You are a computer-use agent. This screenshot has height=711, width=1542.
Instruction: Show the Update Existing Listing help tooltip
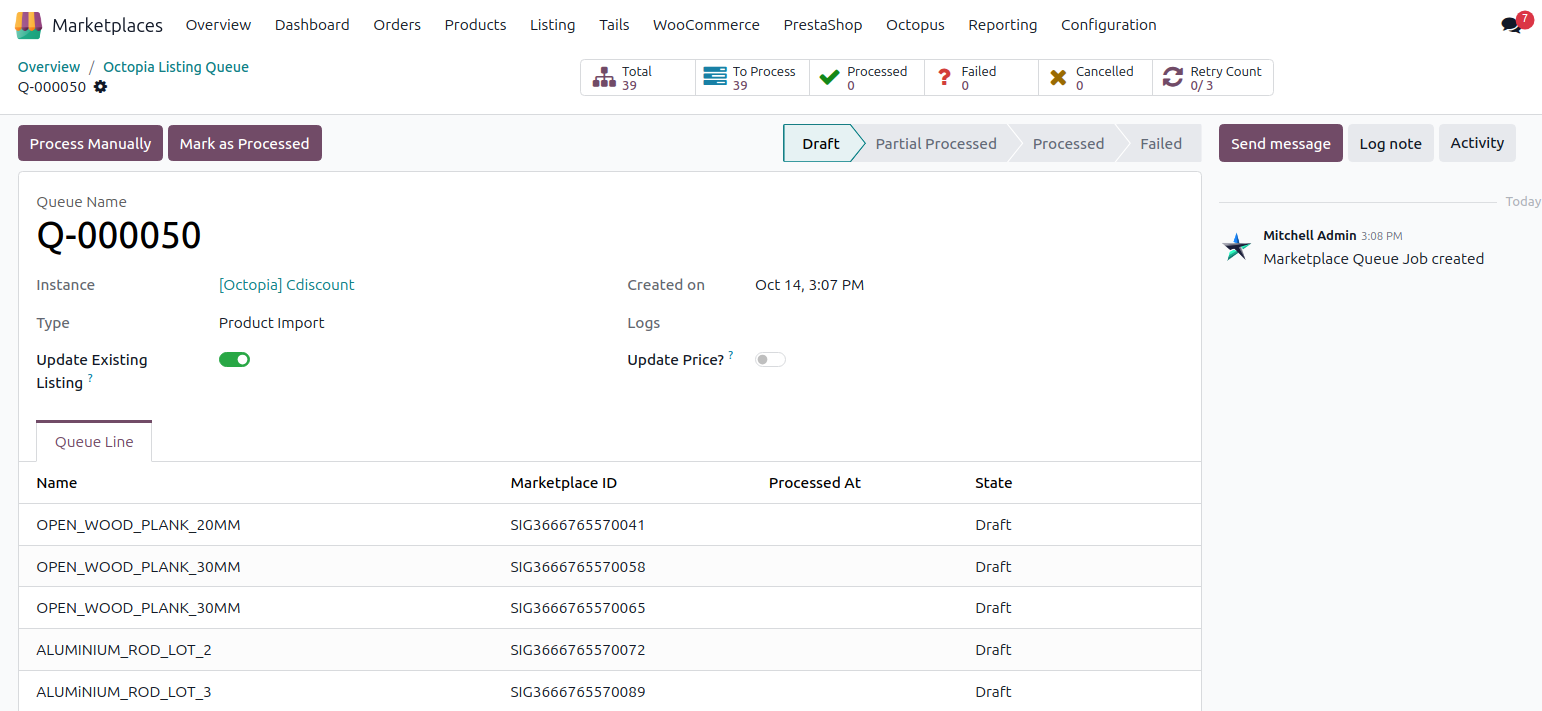pyautogui.click(x=91, y=378)
